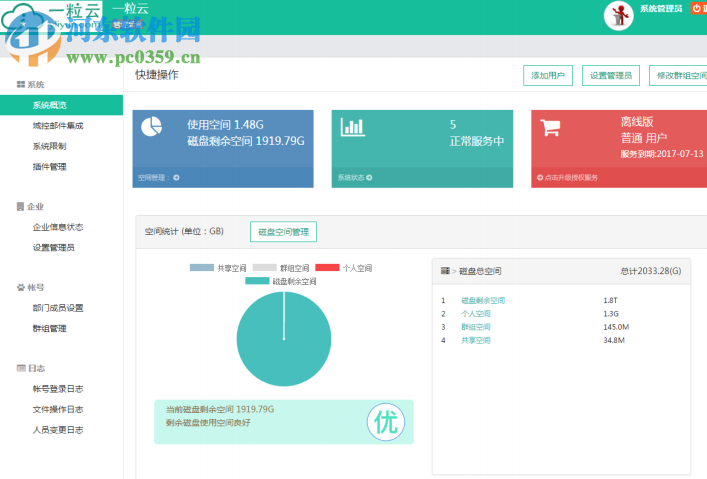
Task: Click the pie chart icon on the blue card
Action: click(152, 126)
